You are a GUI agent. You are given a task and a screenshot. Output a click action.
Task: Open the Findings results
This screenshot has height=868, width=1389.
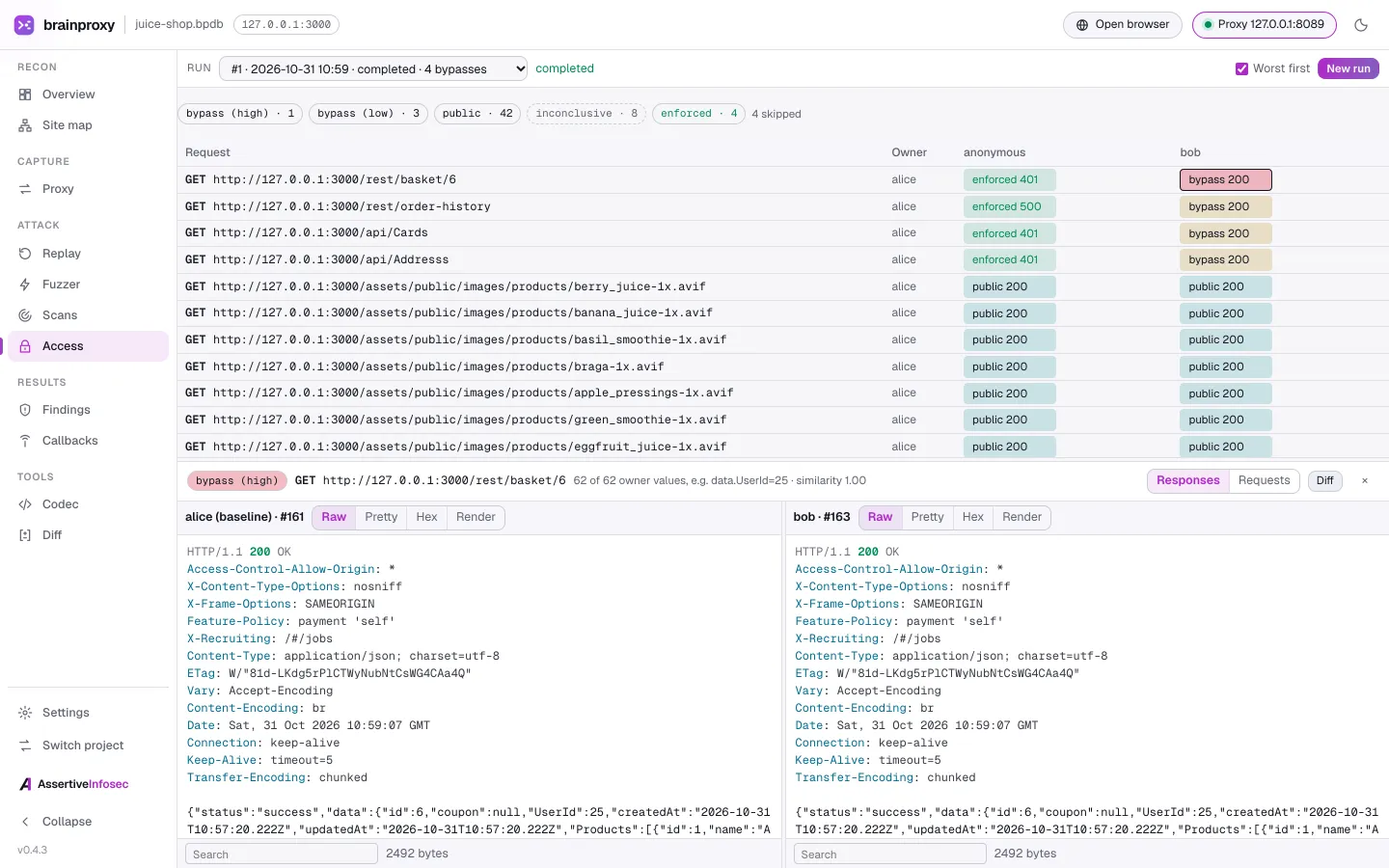point(88,410)
